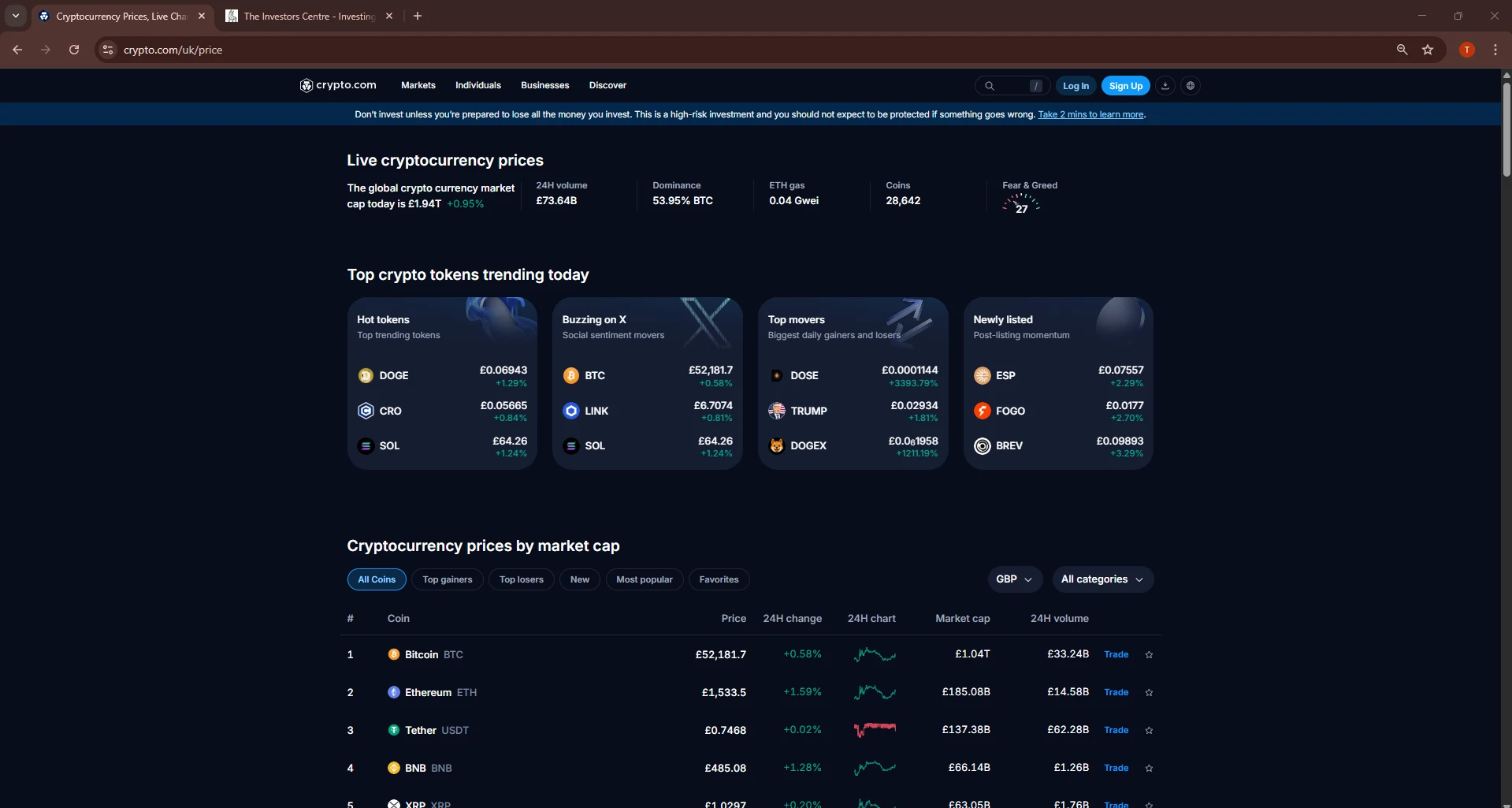
Task: Click the CRO coin icon in Hot tokens
Action: pyautogui.click(x=366, y=411)
